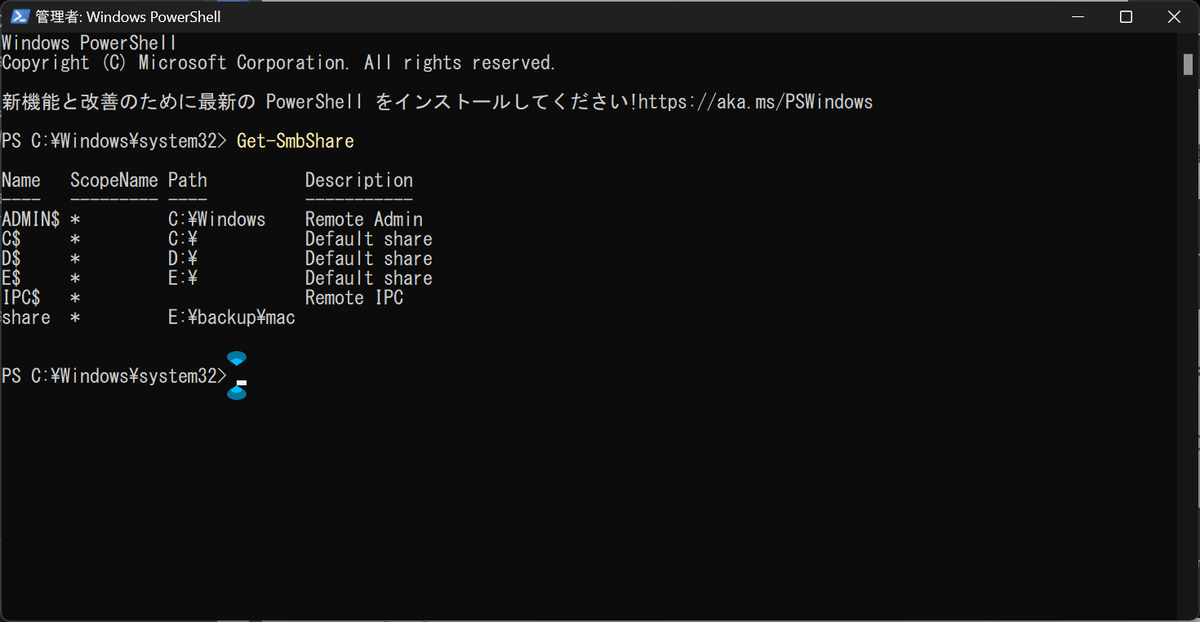Tap the lower blue selection handle
Viewport: 1200px width, 622px height.
[237, 393]
